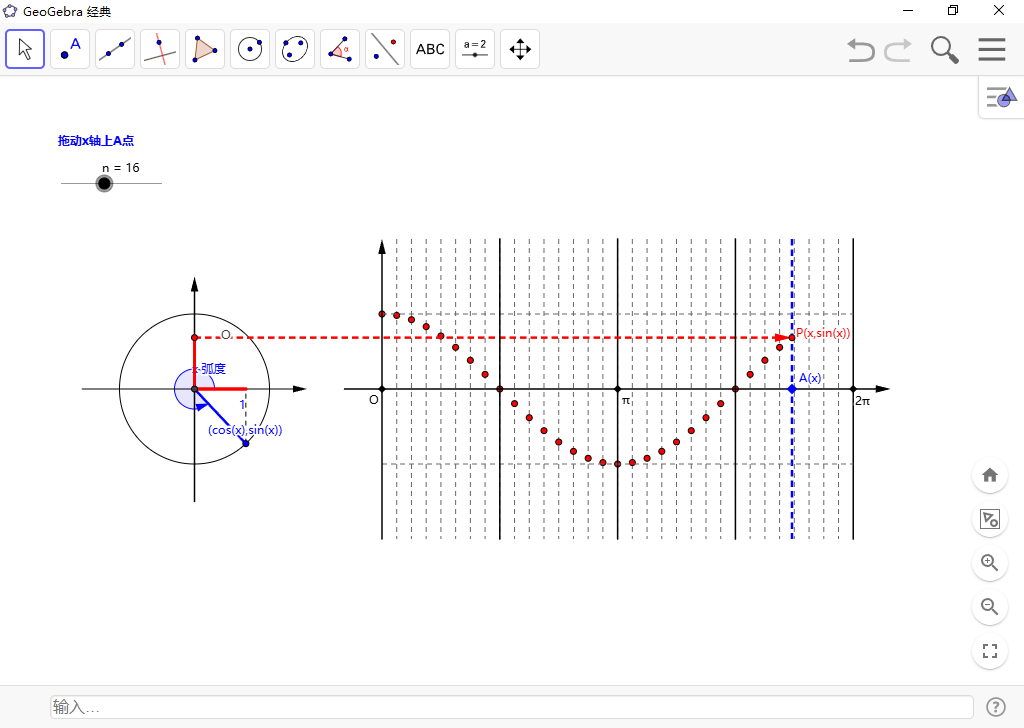
Task: Choose the Slider tool a=2
Action: [x=475, y=49]
